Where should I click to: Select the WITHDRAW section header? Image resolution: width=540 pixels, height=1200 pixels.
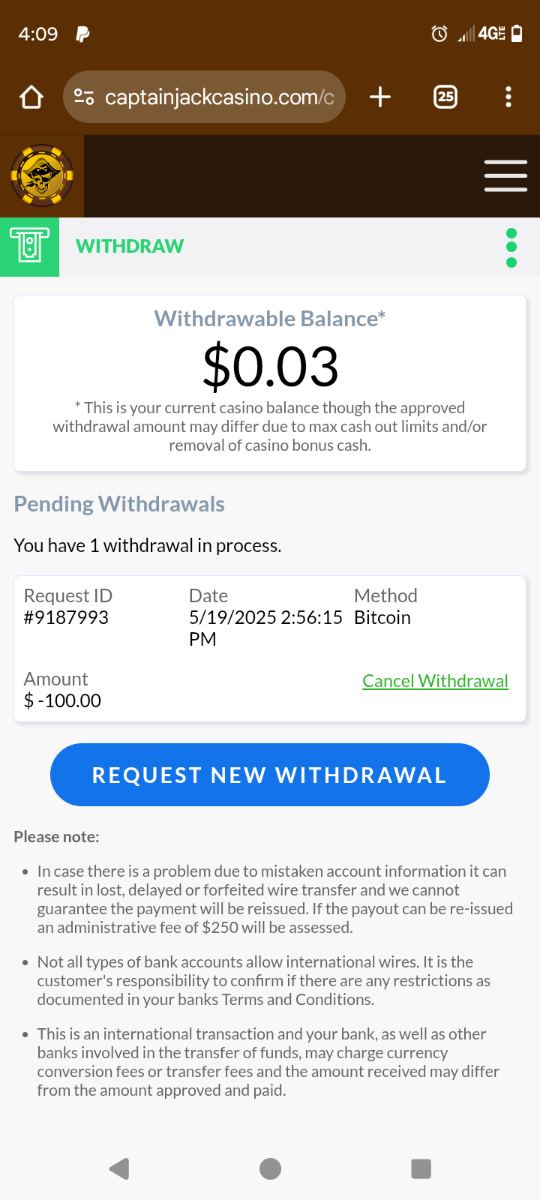pyautogui.click(x=130, y=246)
